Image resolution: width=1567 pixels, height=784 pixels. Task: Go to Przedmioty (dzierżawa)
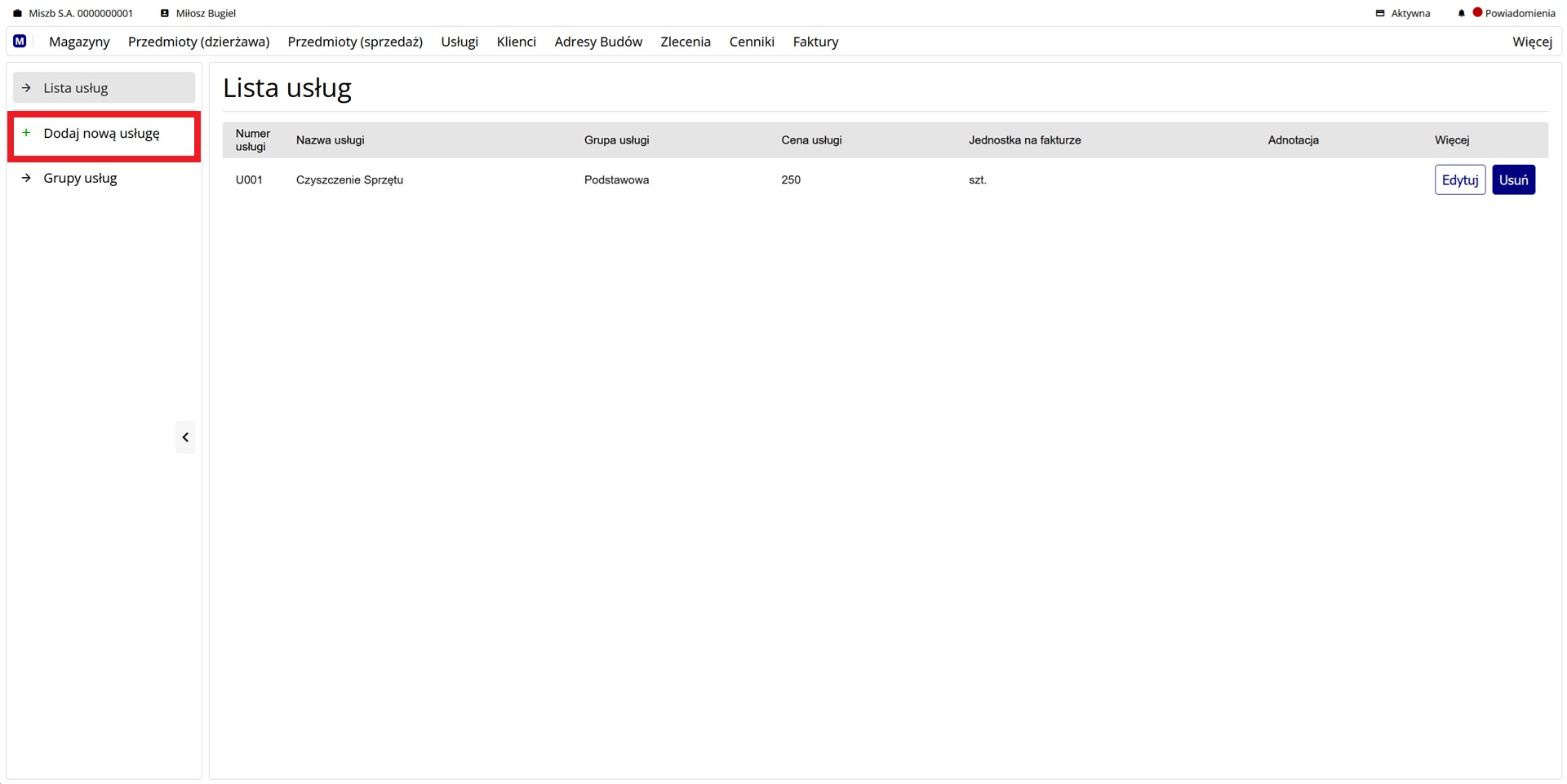[x=198, y=42]
